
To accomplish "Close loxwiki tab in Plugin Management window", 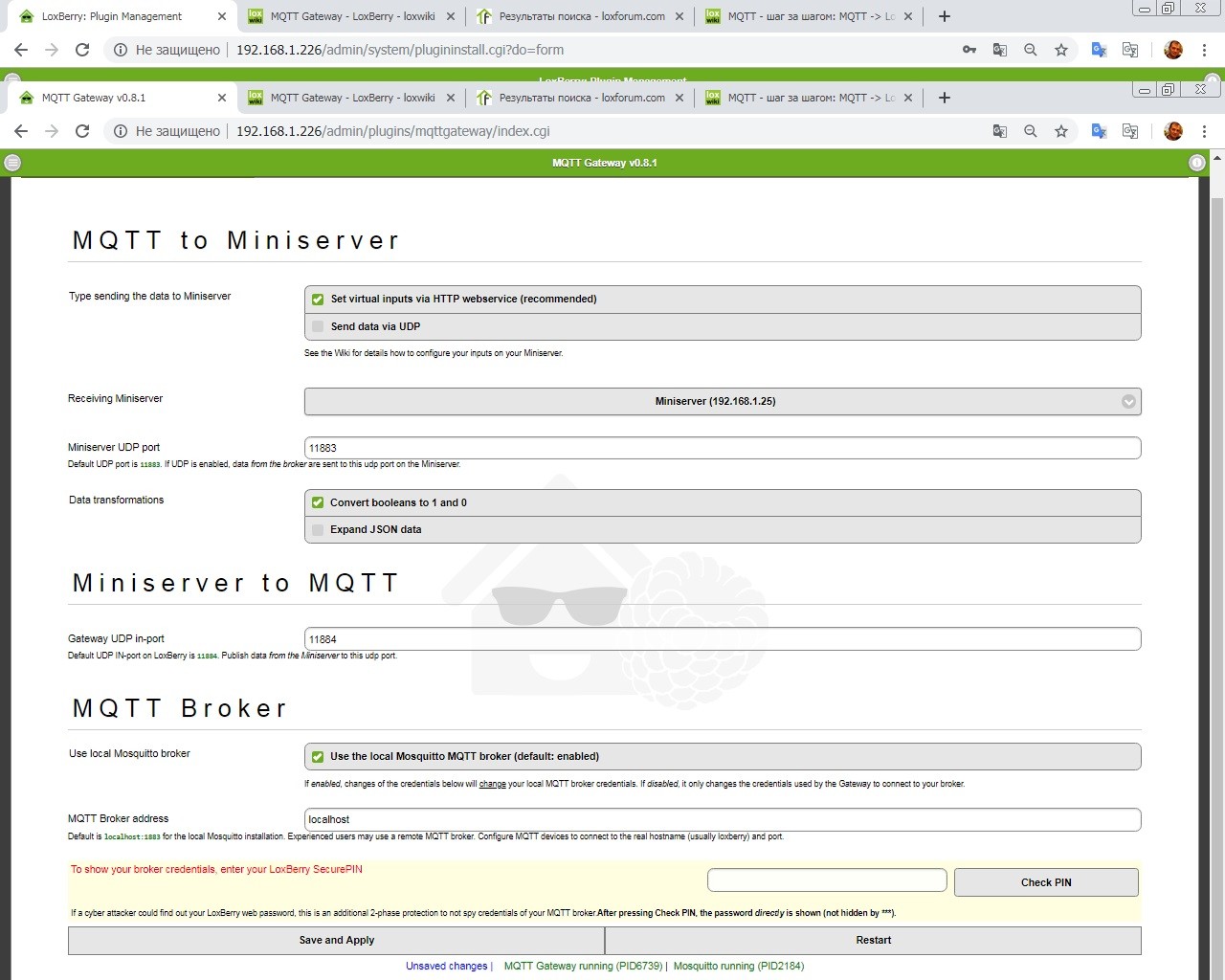I will point(451,16).
